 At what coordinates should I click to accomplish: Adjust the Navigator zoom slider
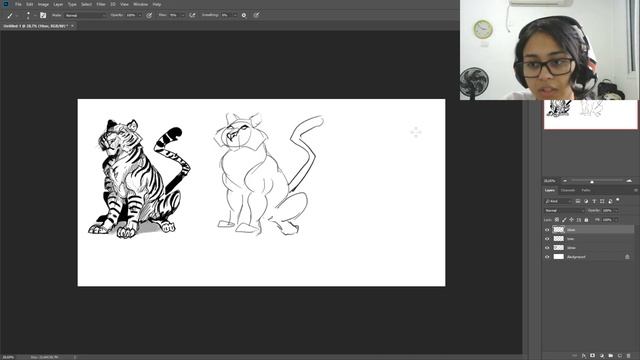[x=592, y=181]
